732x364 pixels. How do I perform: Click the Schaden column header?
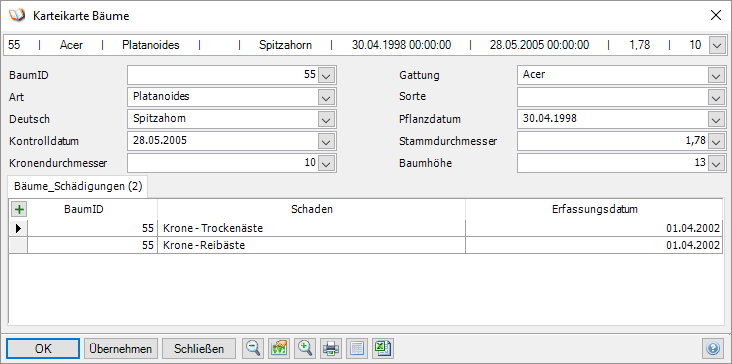click(311, 209)
